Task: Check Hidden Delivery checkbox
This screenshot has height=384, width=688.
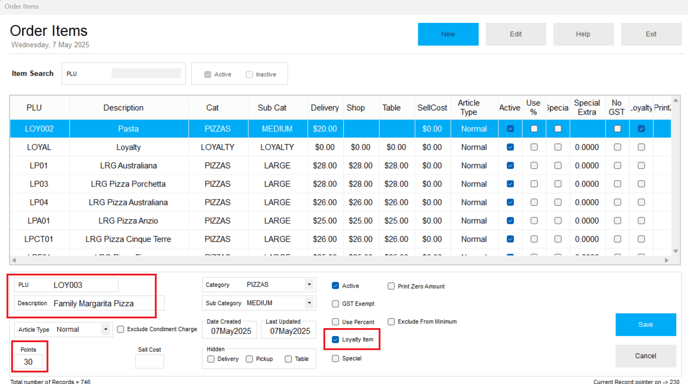Action: click(x=211, y=359)
